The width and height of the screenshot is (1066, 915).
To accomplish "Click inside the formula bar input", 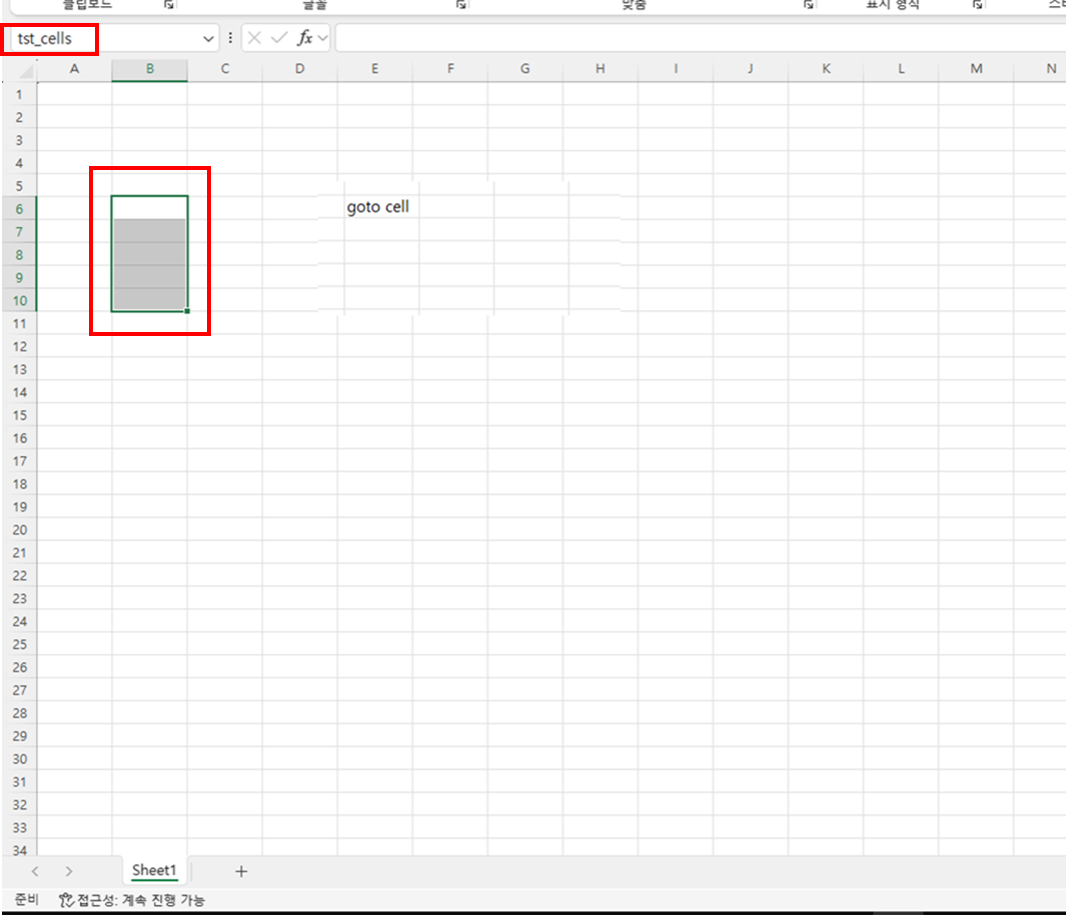I will point(700,38).
